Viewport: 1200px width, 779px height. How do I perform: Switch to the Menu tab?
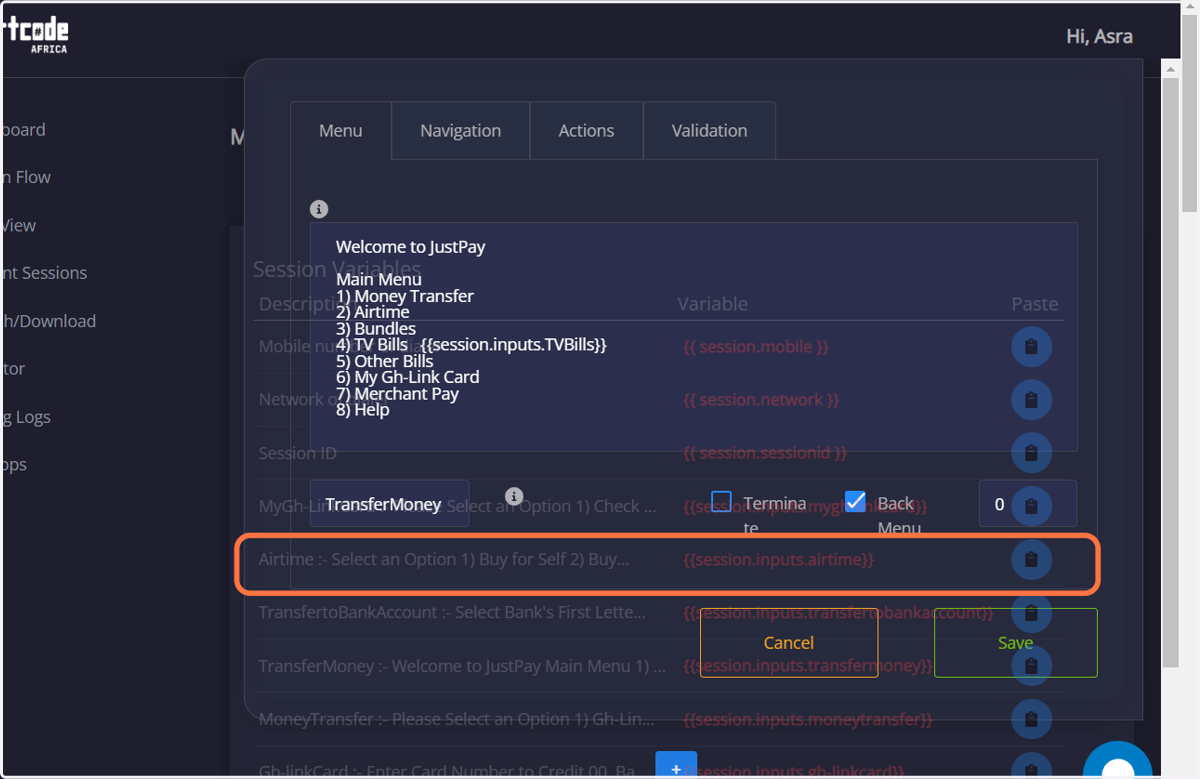pyautogui.click(x=341, y=130)
